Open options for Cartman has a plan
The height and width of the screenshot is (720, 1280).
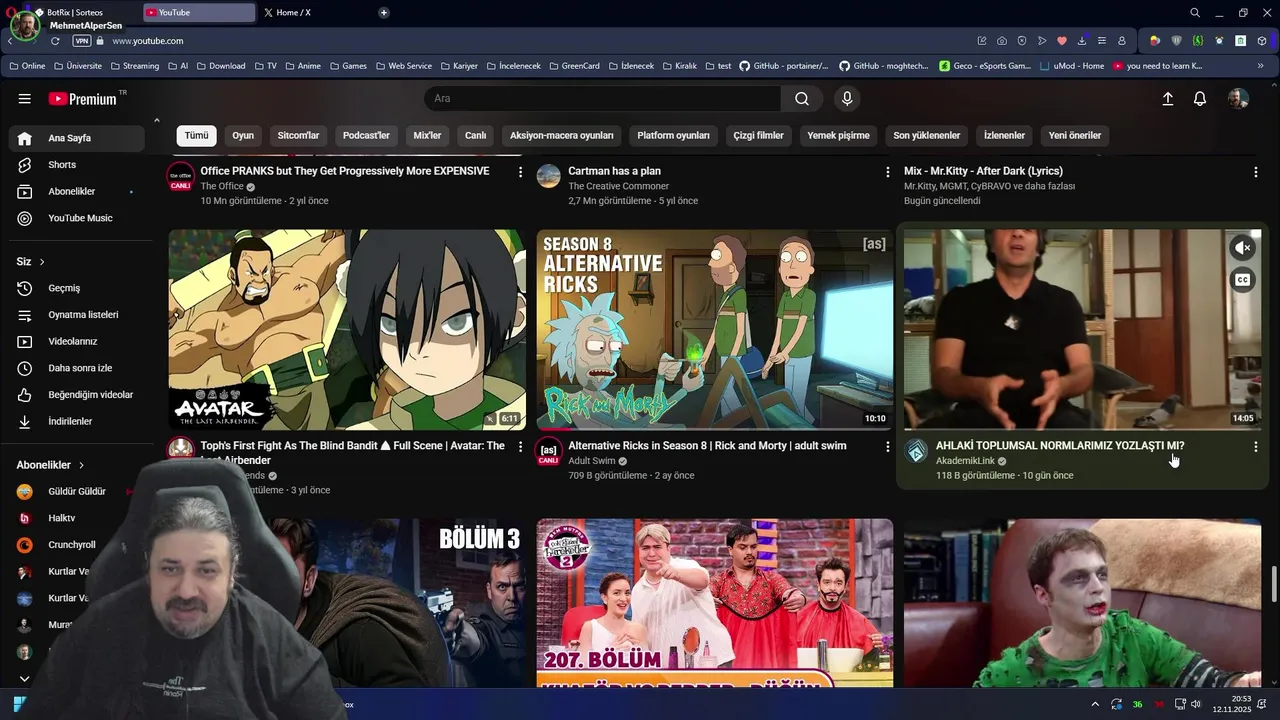(887, 172)
